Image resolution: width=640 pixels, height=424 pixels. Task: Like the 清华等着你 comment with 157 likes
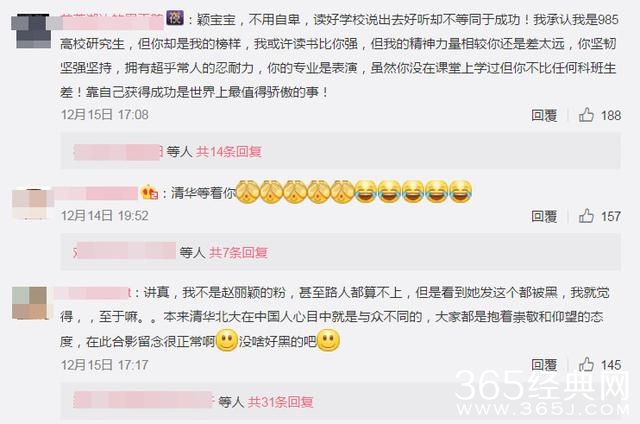click(x=586, y=216)
